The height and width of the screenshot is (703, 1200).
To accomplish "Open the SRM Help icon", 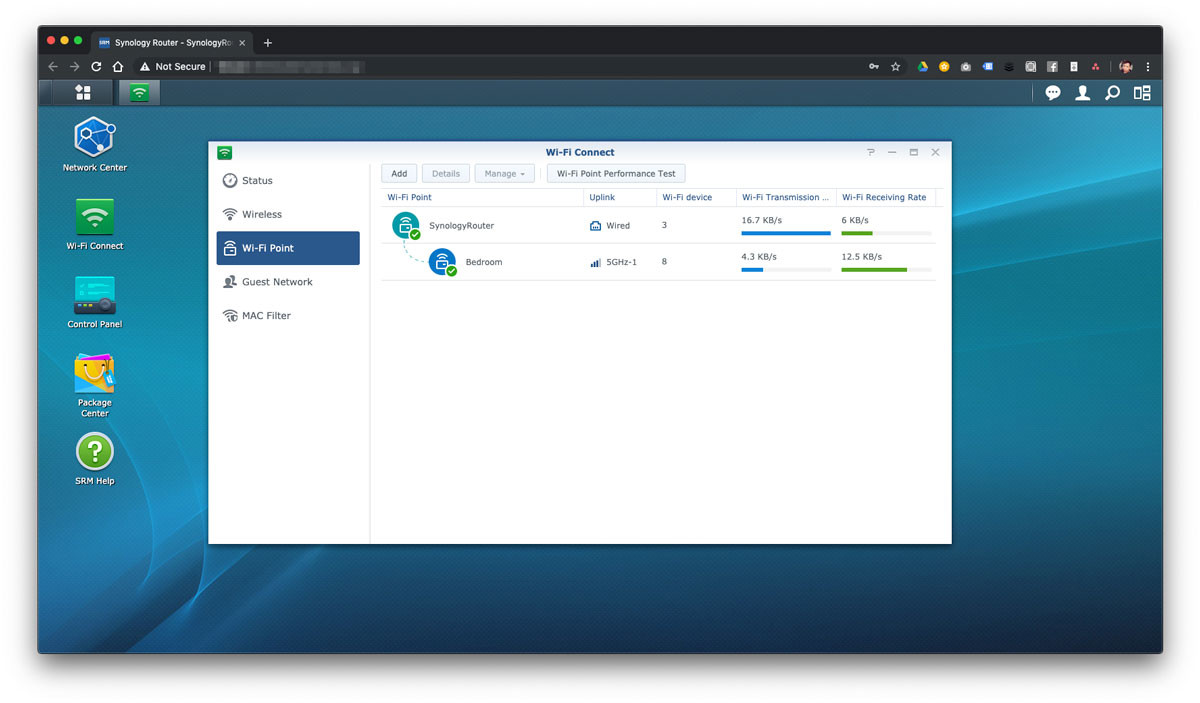I will coord(94,452).
